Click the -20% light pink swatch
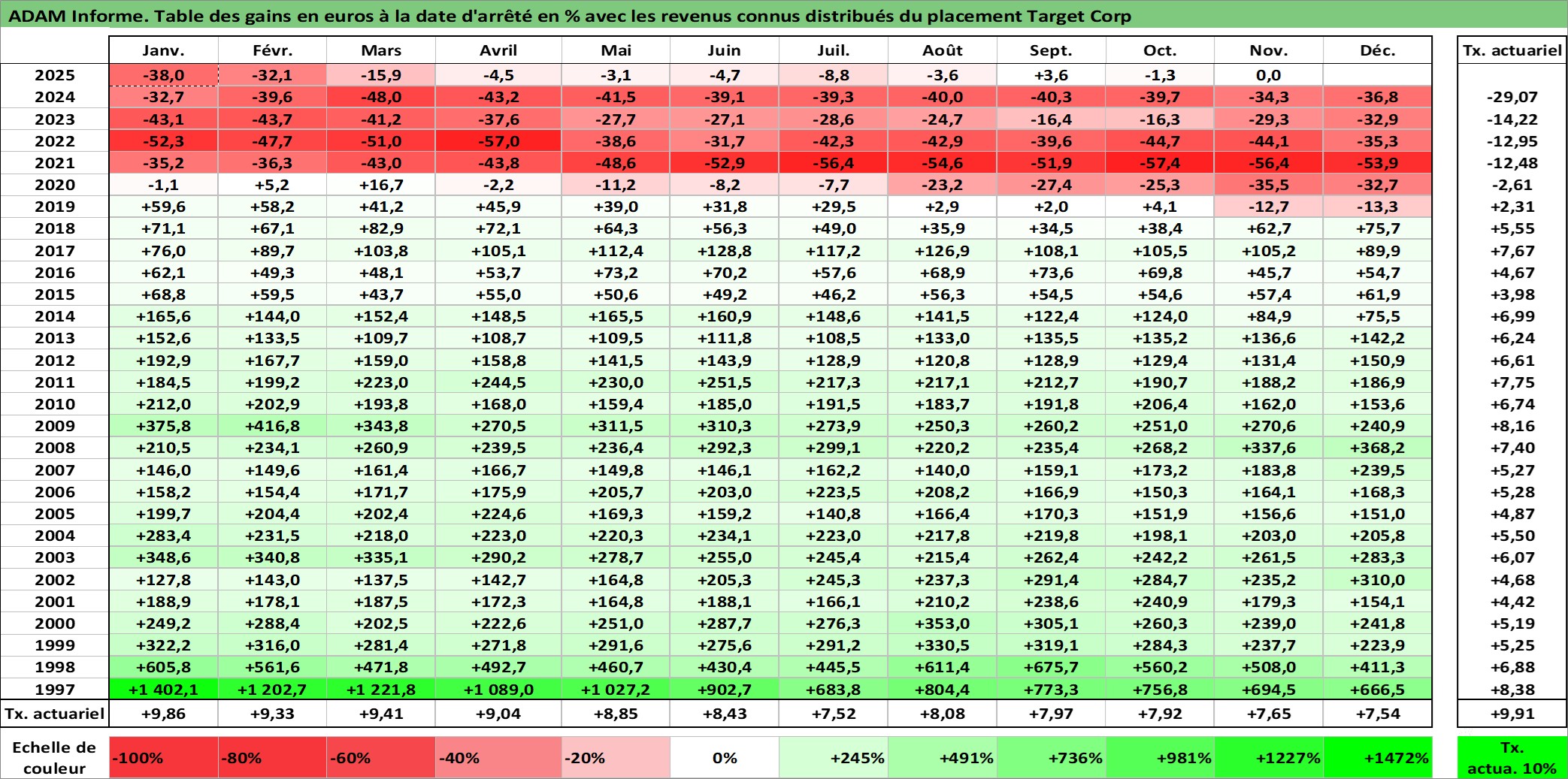This screenshot has width=1568, height=779. 616,758
